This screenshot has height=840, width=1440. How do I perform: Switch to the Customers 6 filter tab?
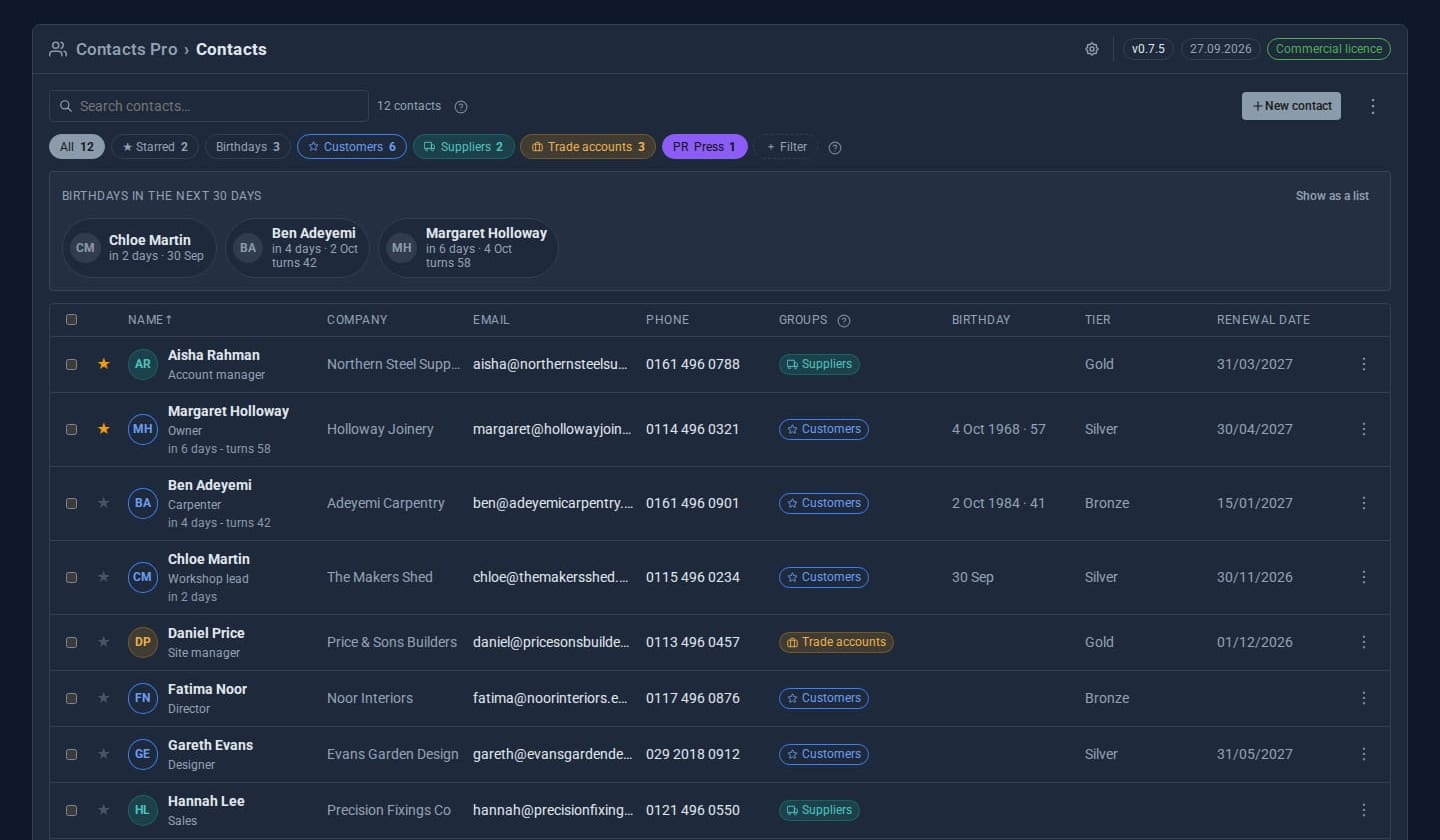(x=352, y=147)
